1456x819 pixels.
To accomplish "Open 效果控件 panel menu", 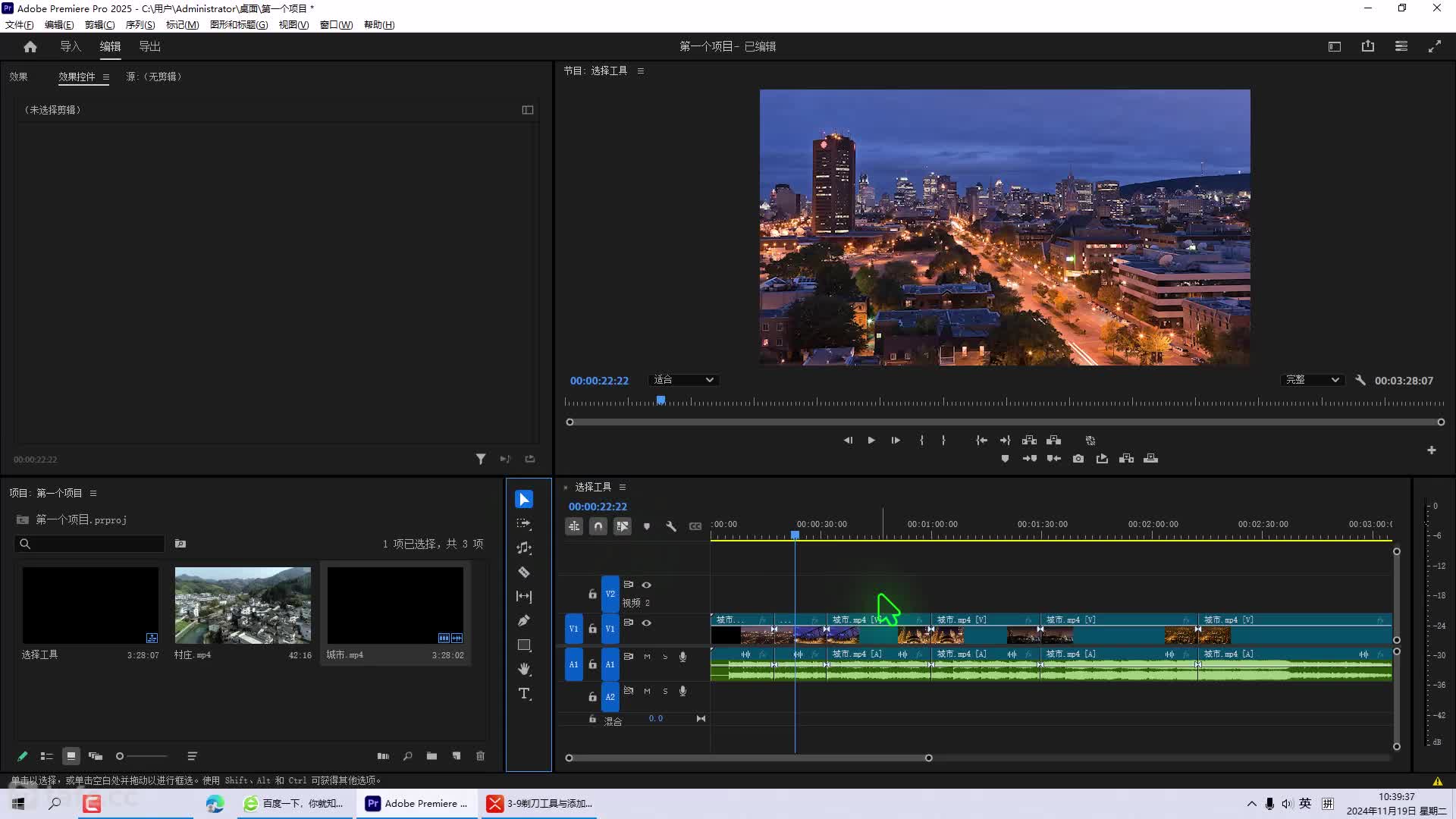I will pyautogui.click(x=106, y=77).
